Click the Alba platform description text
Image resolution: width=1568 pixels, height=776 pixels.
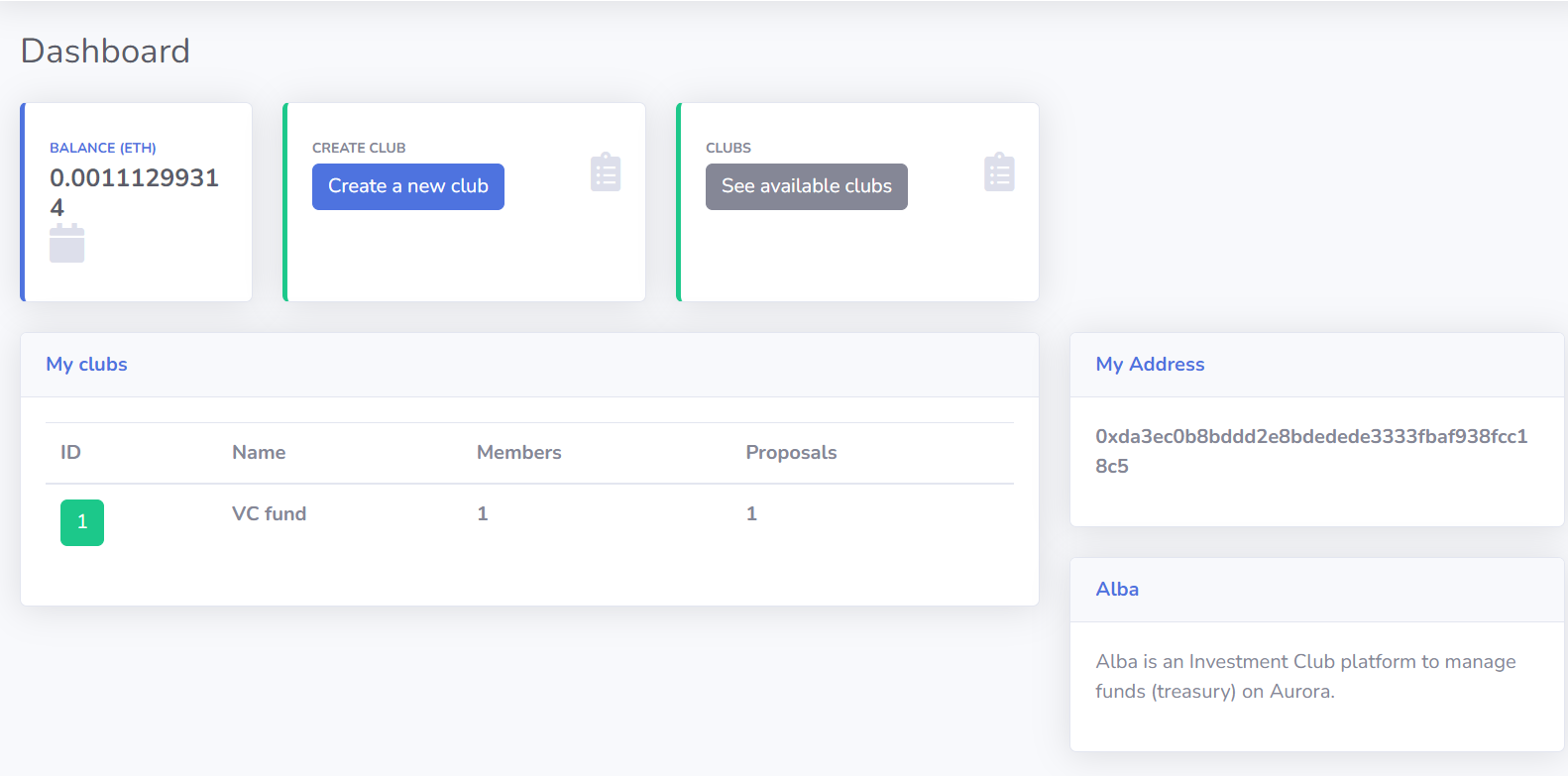(x=1304, y=676)
